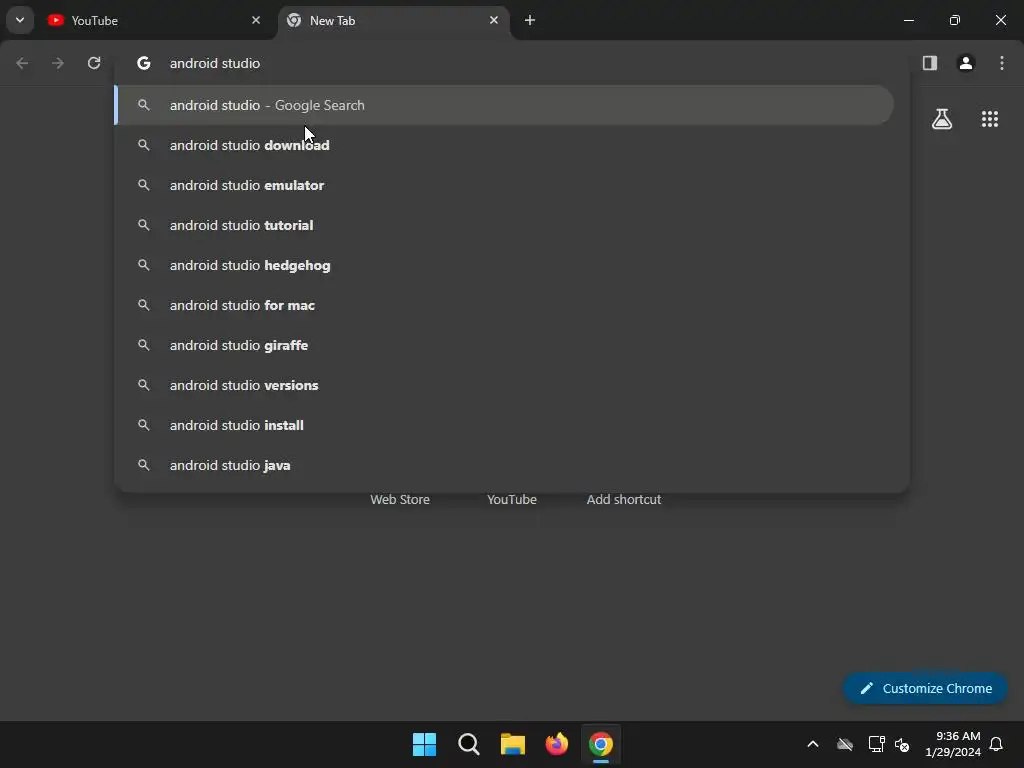
Task: Show hidden system tray icons
Action: 813,744
